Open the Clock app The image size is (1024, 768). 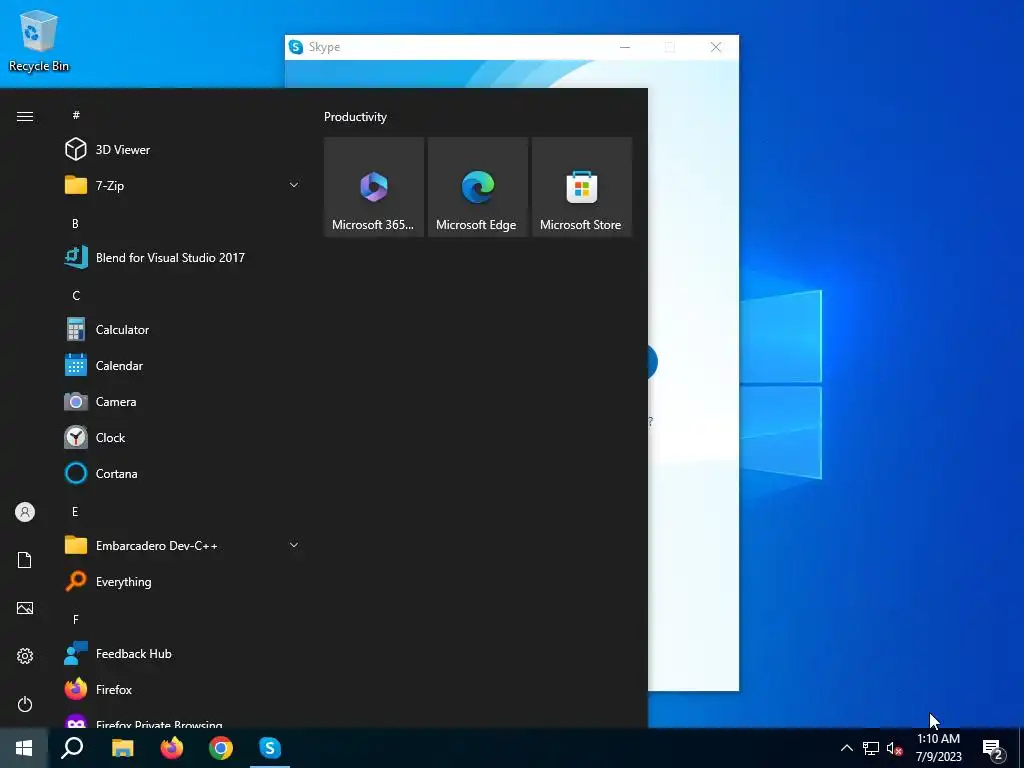(x=183, y=438)
